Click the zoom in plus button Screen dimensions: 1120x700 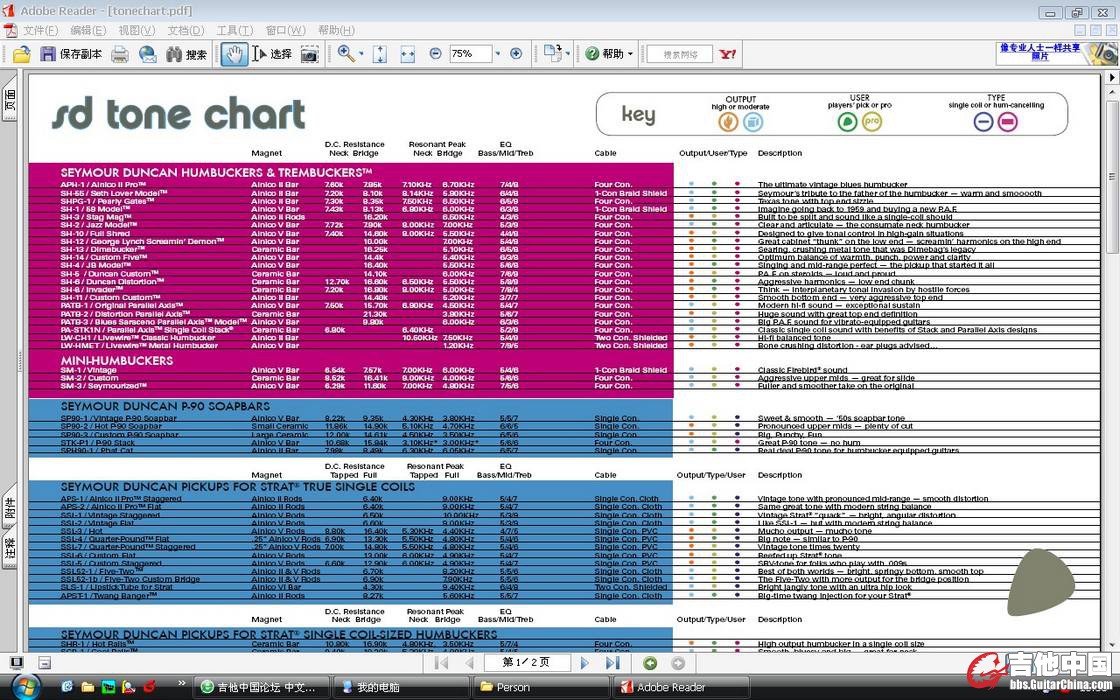516,54
